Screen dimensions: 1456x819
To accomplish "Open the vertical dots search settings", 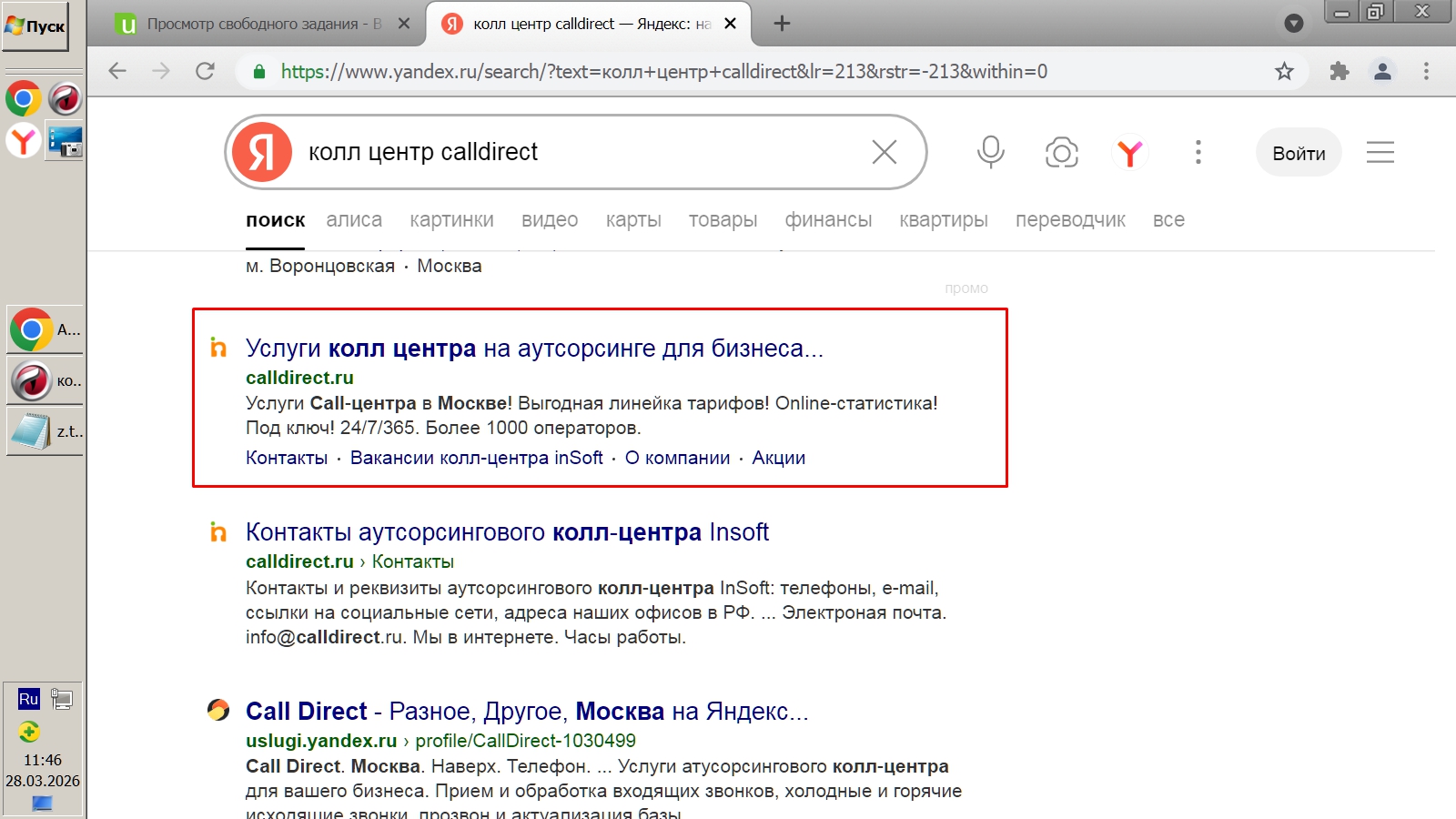I will tap(1198, 152).
